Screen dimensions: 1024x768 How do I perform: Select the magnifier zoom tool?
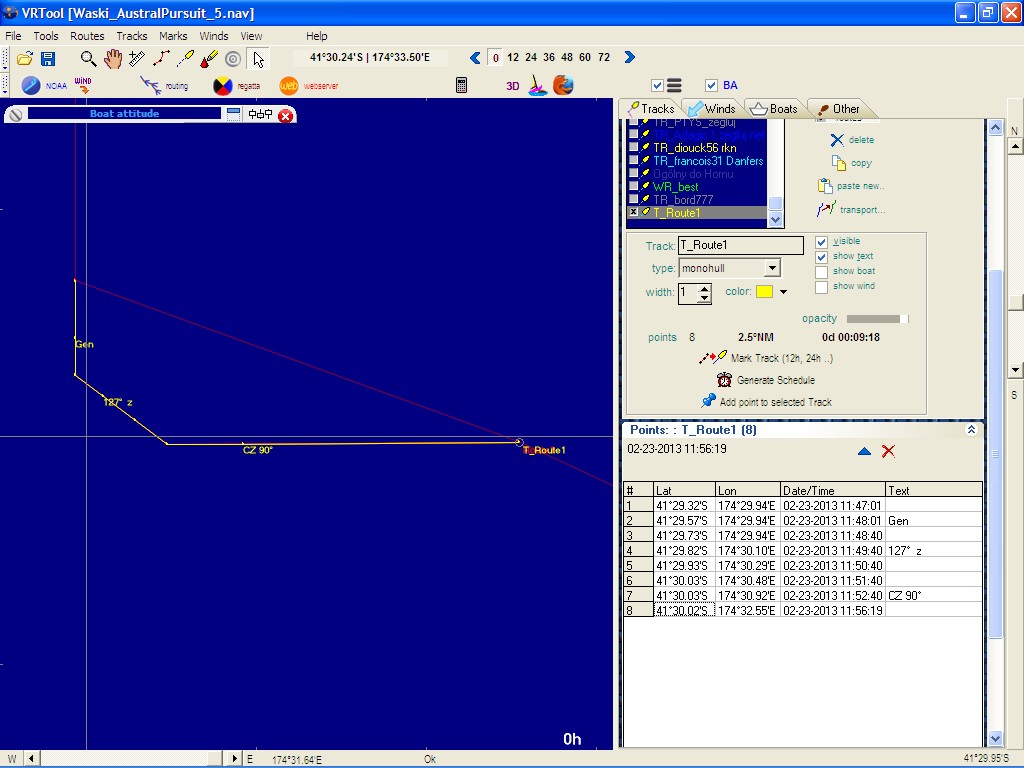pos(89,59)
